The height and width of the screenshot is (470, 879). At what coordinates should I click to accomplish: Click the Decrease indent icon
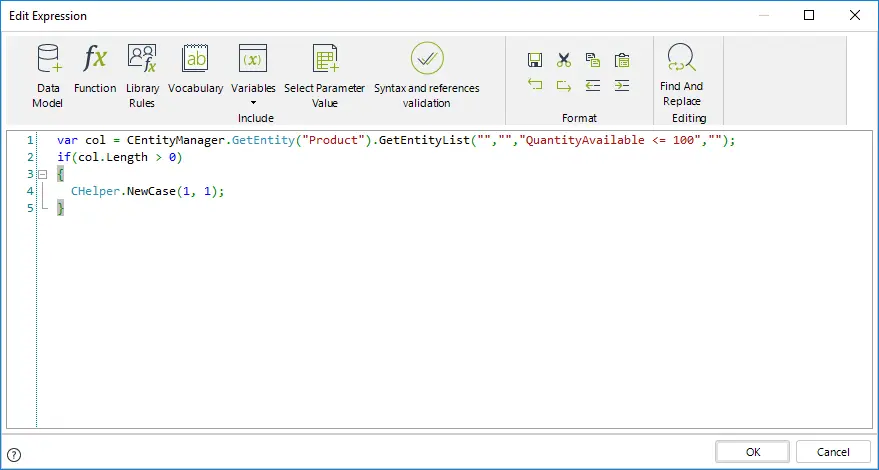[593, 85]
